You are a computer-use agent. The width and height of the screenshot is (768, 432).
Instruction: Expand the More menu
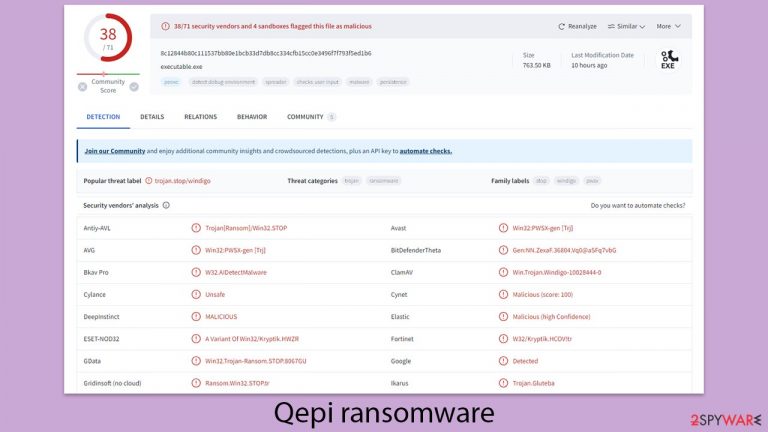coord(669,26)
